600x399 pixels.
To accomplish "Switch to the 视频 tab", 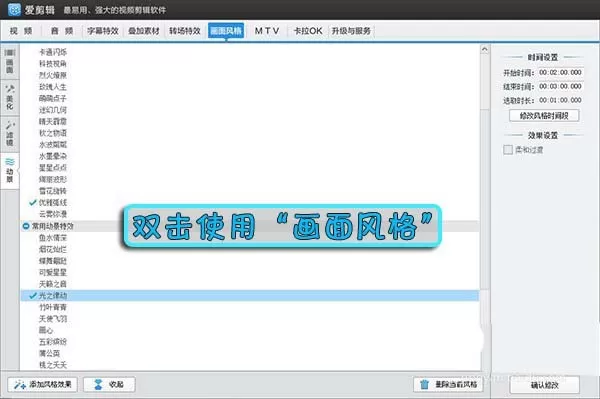I will tap(21, 31).
